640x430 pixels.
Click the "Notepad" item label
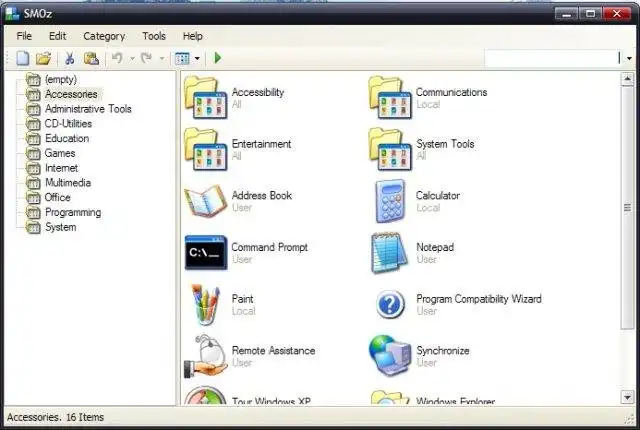click(435, 247)
